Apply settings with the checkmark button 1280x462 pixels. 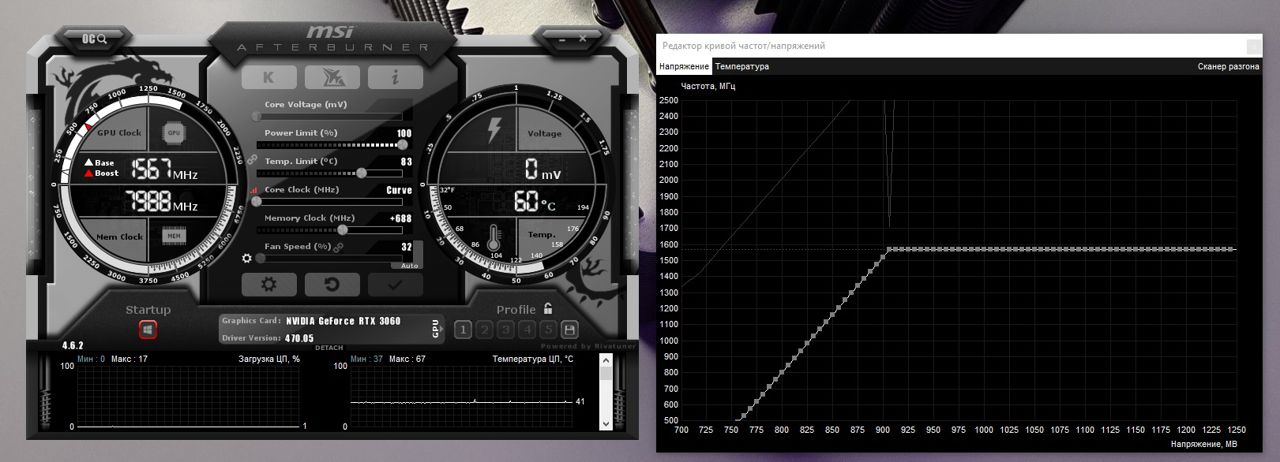395,284
